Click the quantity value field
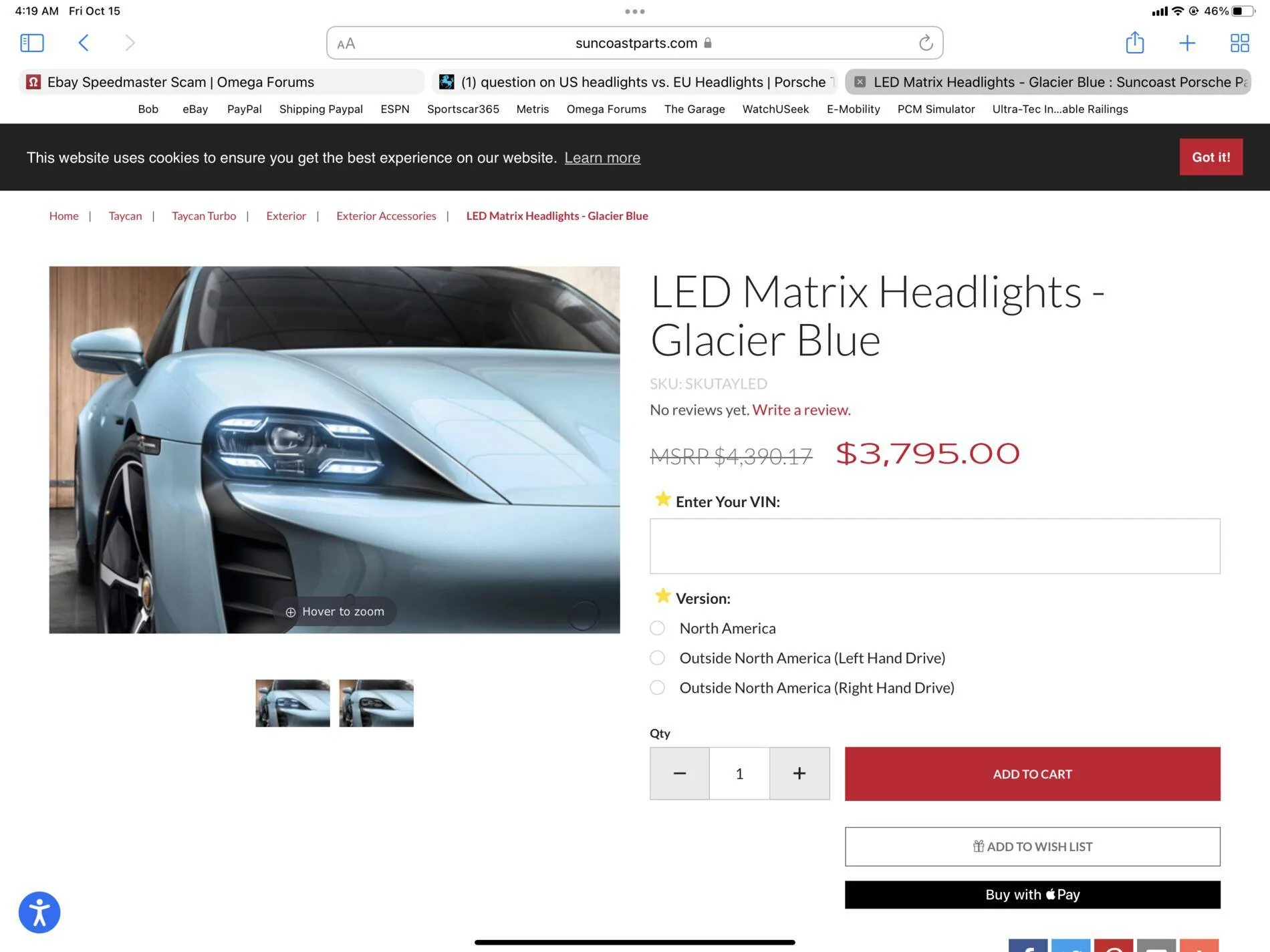The width and height of the screenshot is (1270, 952). point(739,774)
